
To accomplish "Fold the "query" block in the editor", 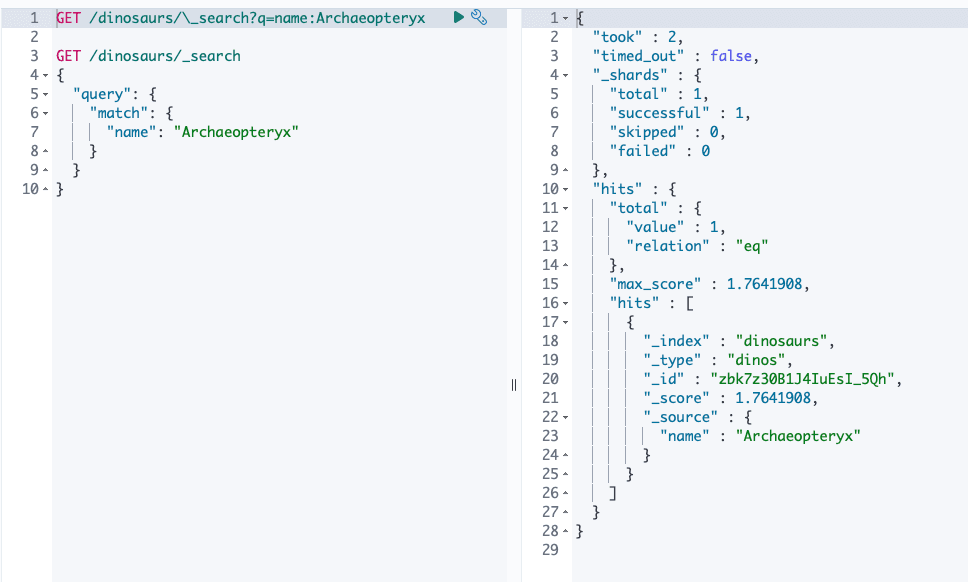I will (x=46, y=94).
